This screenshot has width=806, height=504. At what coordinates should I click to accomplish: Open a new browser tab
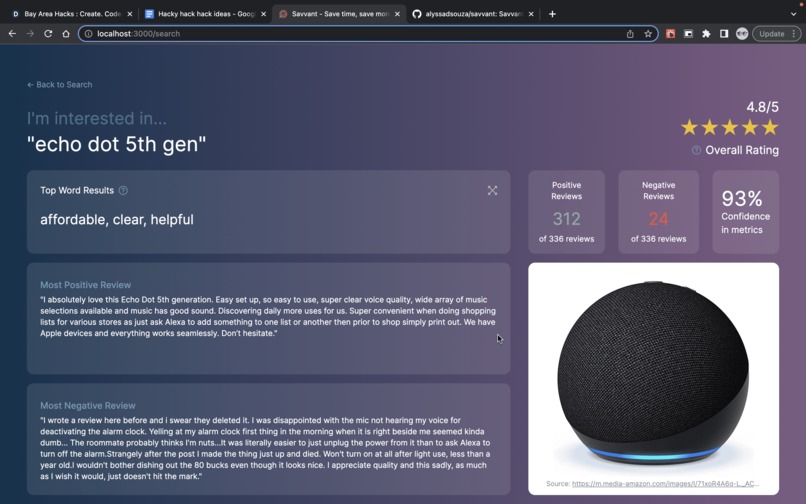tap(552, 14)
